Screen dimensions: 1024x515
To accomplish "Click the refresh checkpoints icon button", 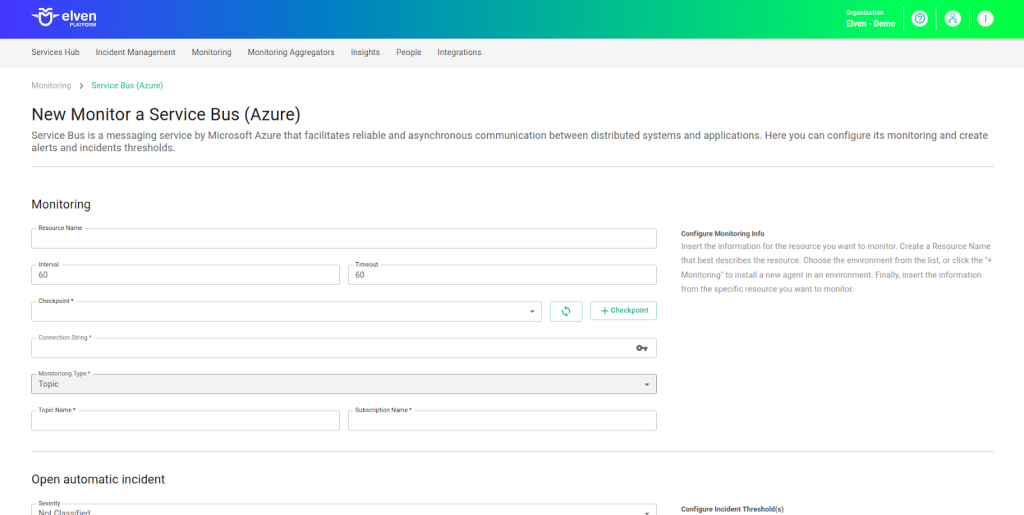I will click(566, 311).
